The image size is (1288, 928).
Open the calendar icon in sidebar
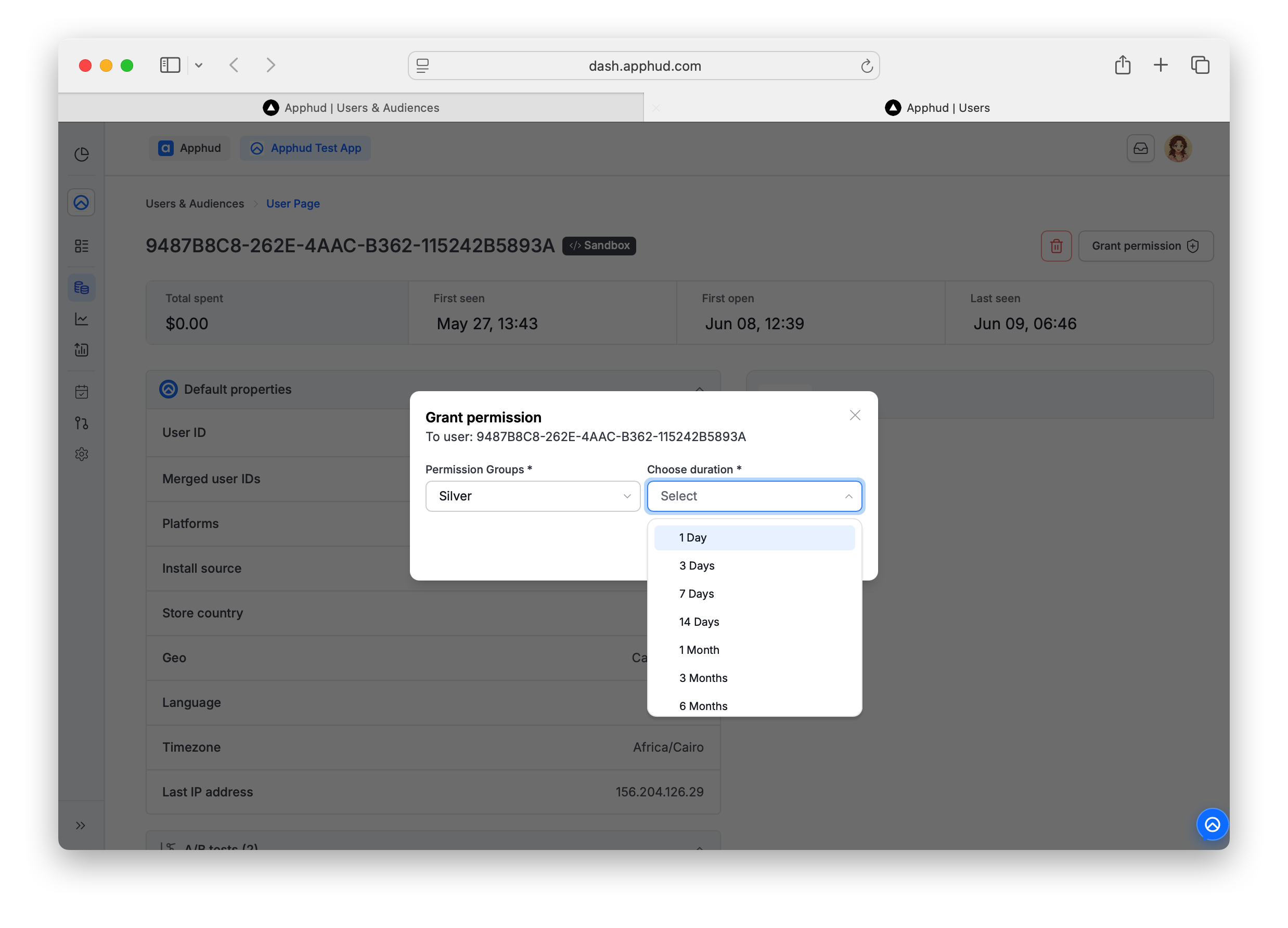pos(82,392)
